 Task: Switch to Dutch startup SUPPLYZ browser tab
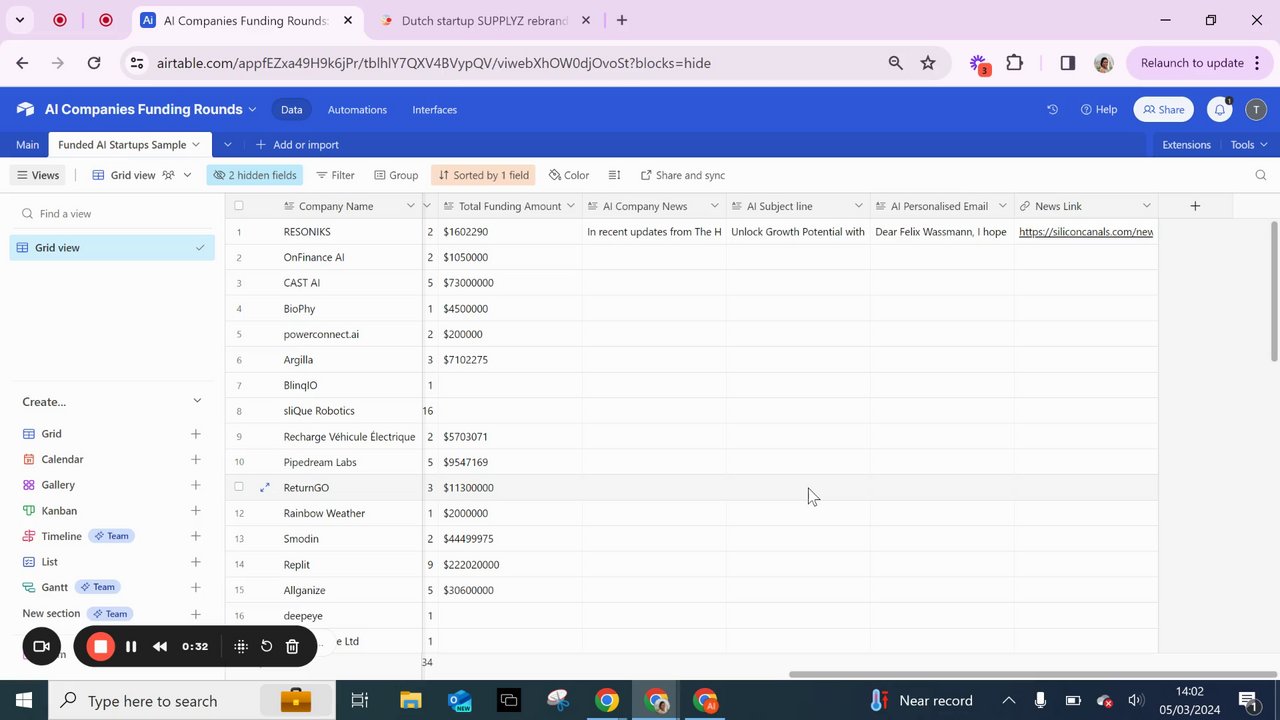(485, 20)
